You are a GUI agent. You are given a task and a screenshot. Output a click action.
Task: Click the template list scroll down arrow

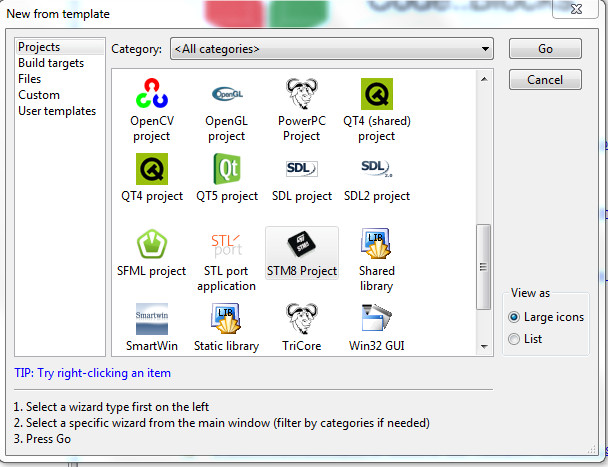[484, 346]
